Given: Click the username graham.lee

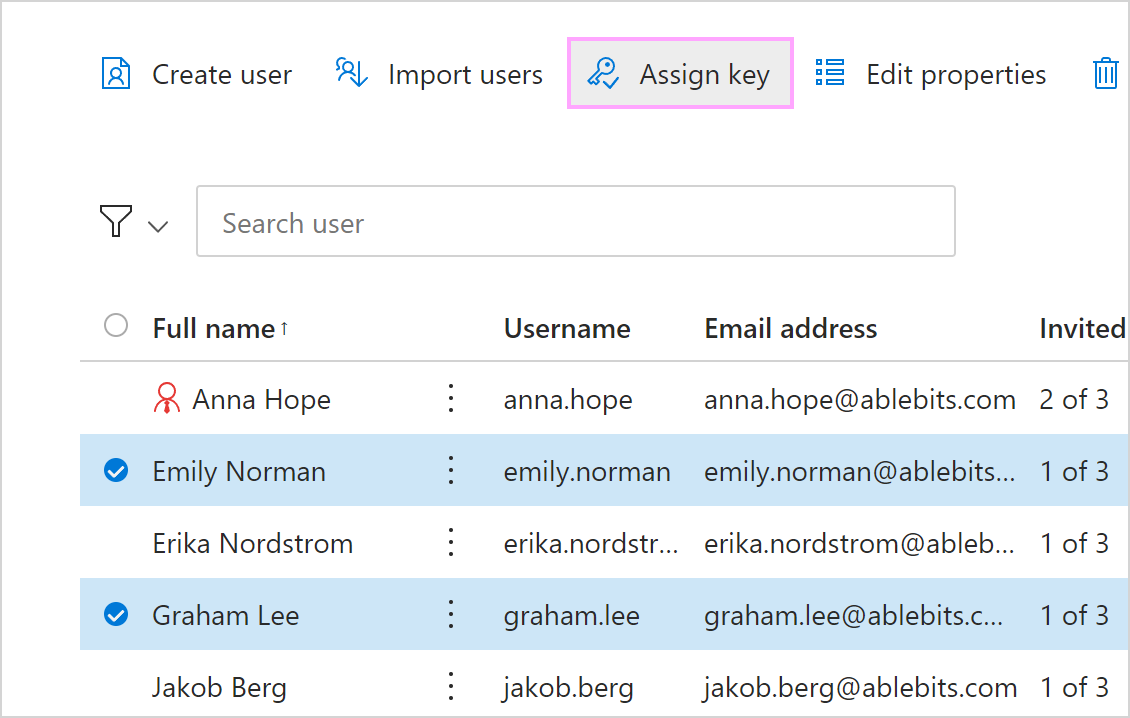Looking at the screenshot, I should [571, 616].
